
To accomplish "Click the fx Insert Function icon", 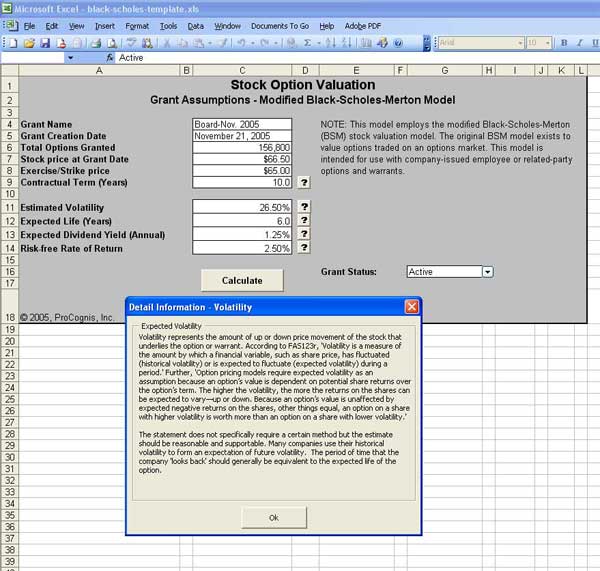I will point(110,58).
